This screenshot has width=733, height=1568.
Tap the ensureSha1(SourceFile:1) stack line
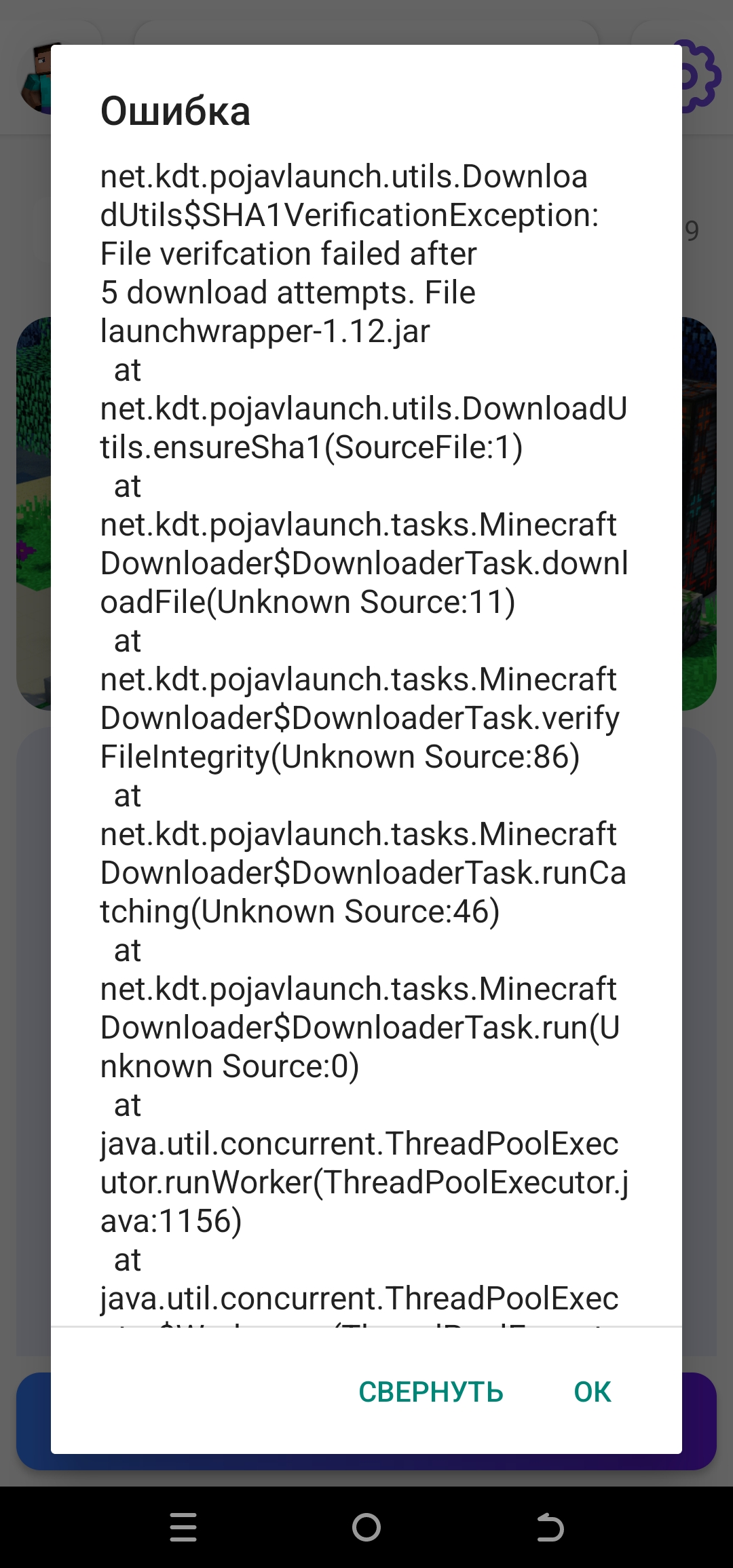[364, 428]
